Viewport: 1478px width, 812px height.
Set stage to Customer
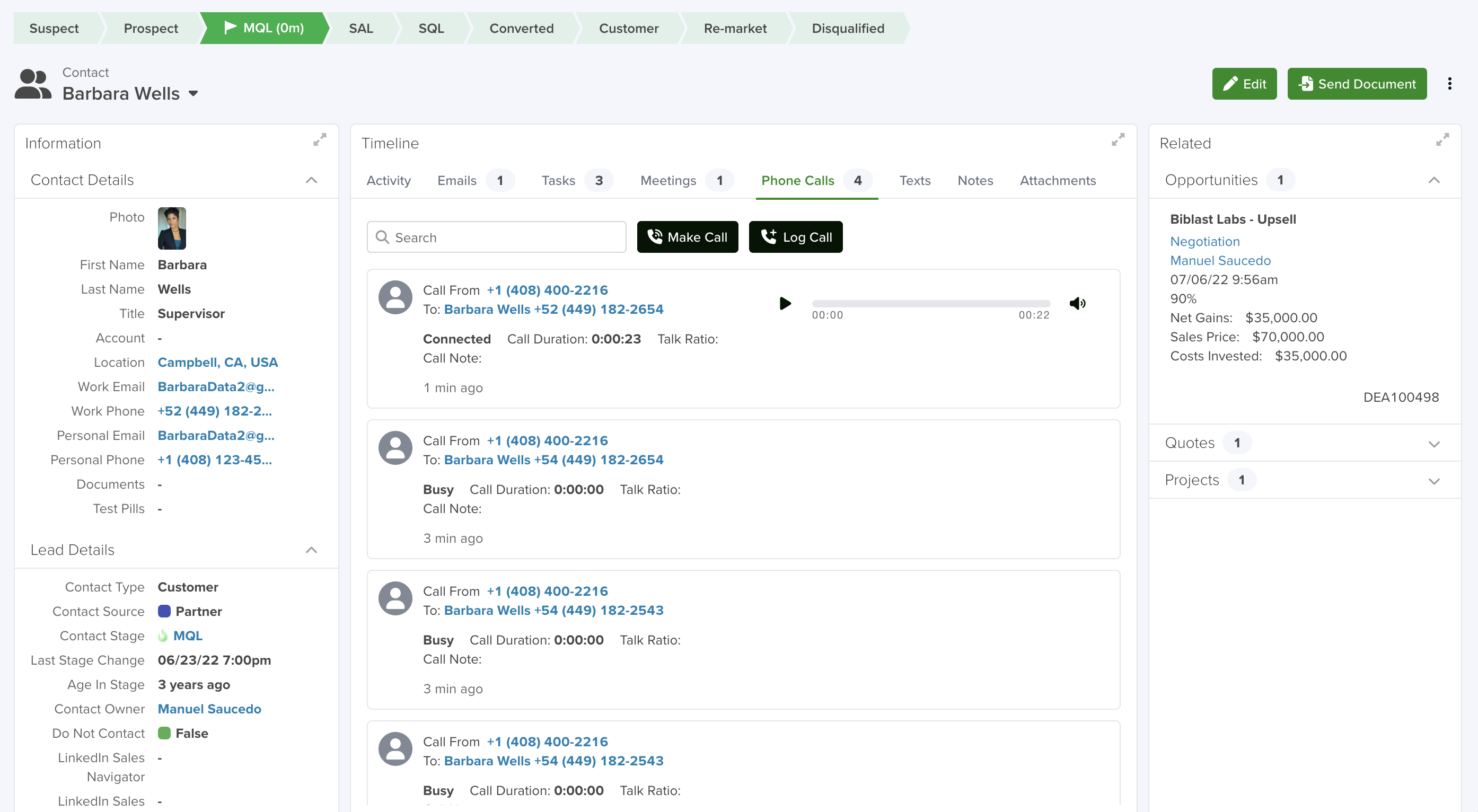tap(628, 28)
